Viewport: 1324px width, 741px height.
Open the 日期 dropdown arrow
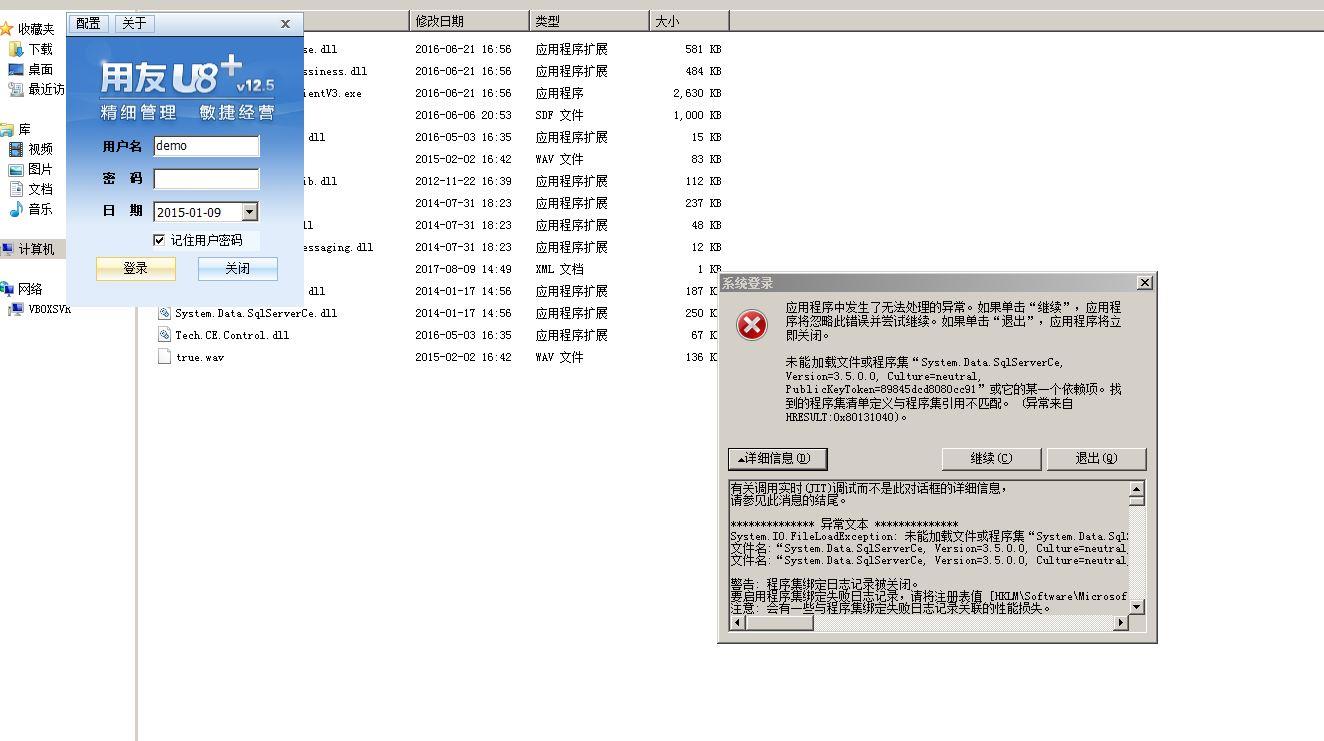250,212
